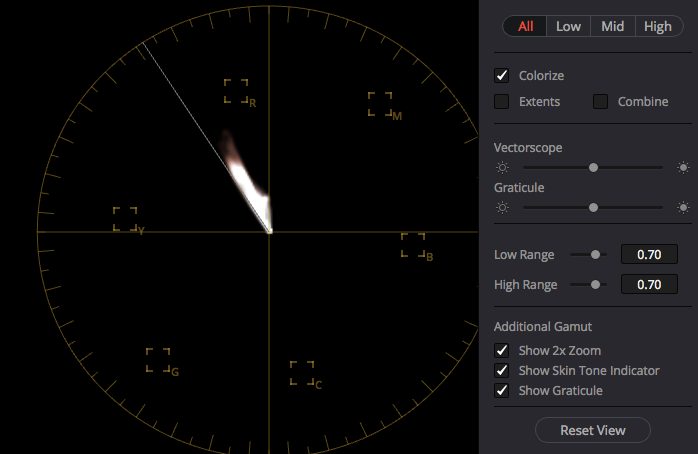Click the Vectorscope label text

(528, 148)
